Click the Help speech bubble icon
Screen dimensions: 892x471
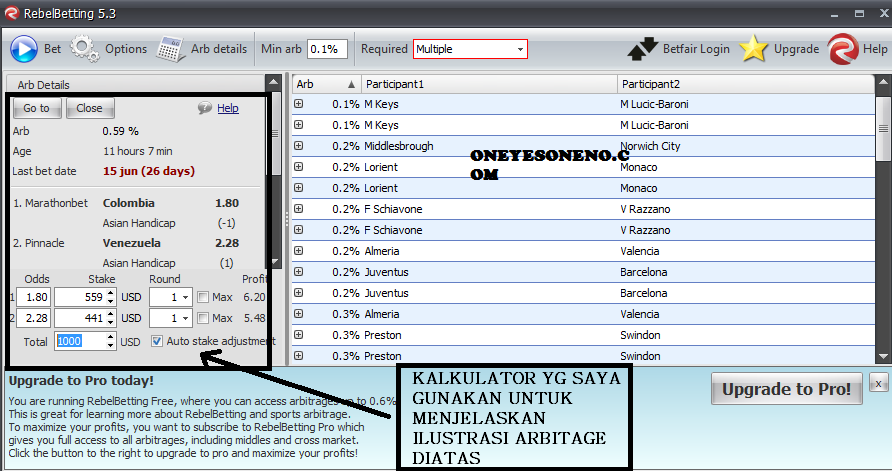coord(205,108)
